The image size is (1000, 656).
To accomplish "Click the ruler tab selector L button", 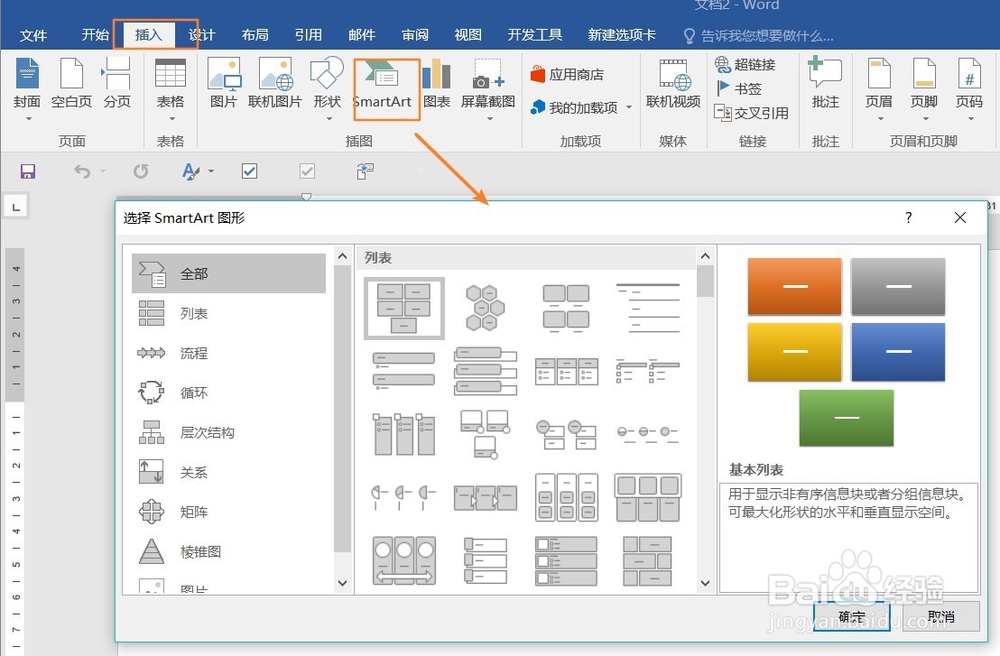I will [16, 207].
